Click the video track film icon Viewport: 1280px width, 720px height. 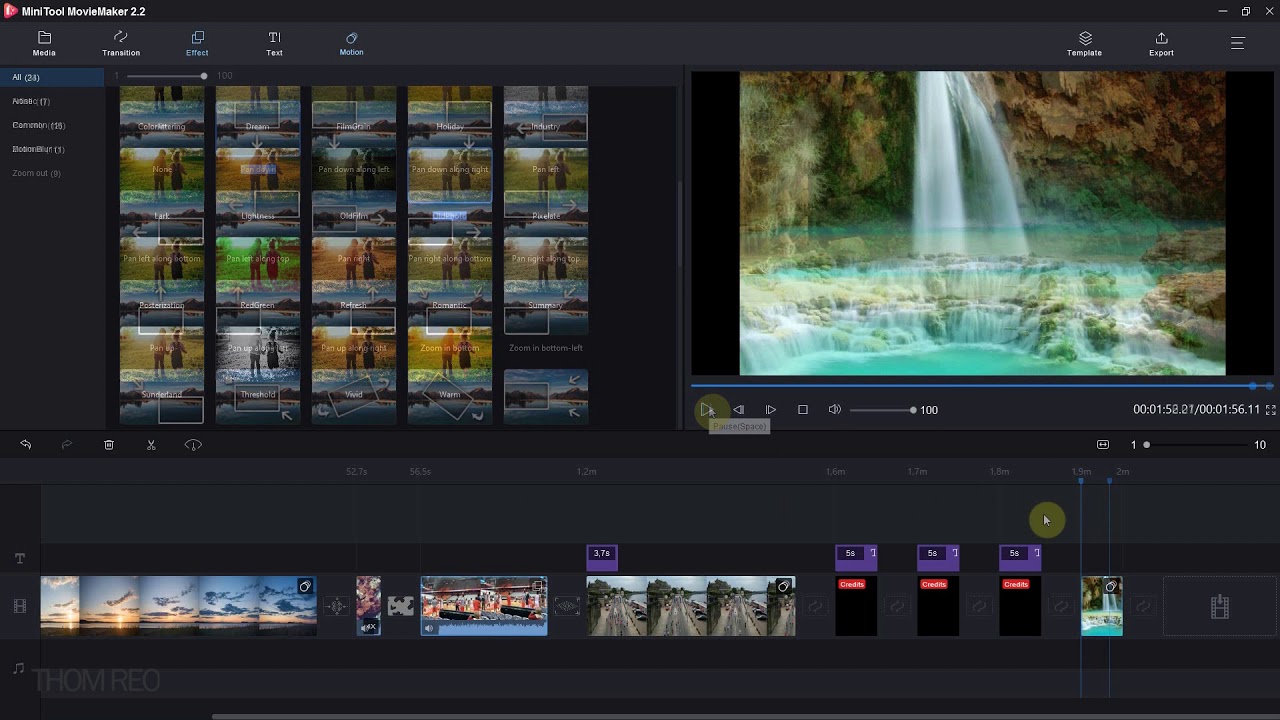19,606
